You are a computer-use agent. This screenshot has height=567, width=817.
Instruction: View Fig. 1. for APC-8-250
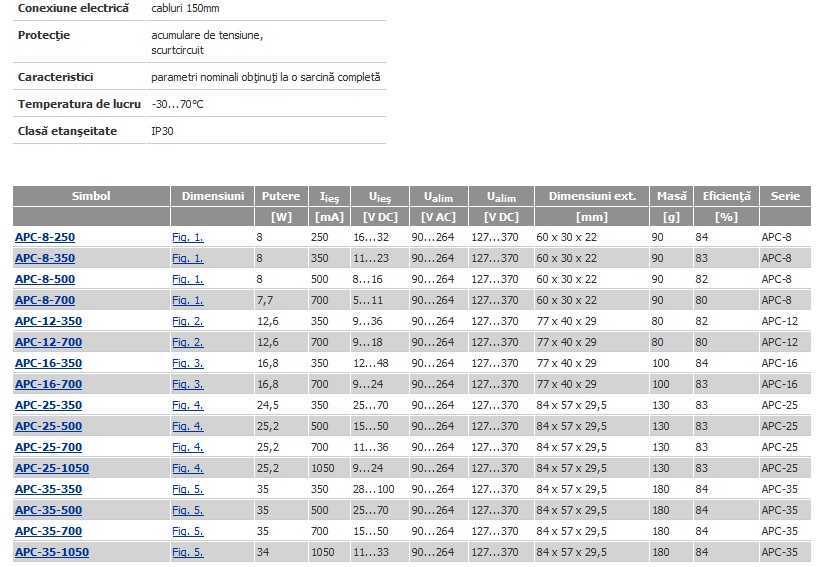[188, 237]
